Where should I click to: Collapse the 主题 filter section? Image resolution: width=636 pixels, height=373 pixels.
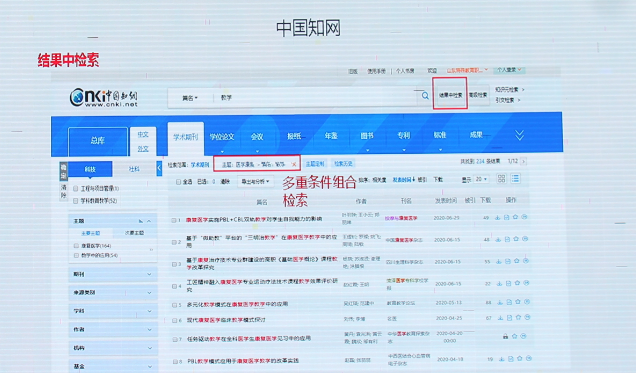(x=149, y=221)
